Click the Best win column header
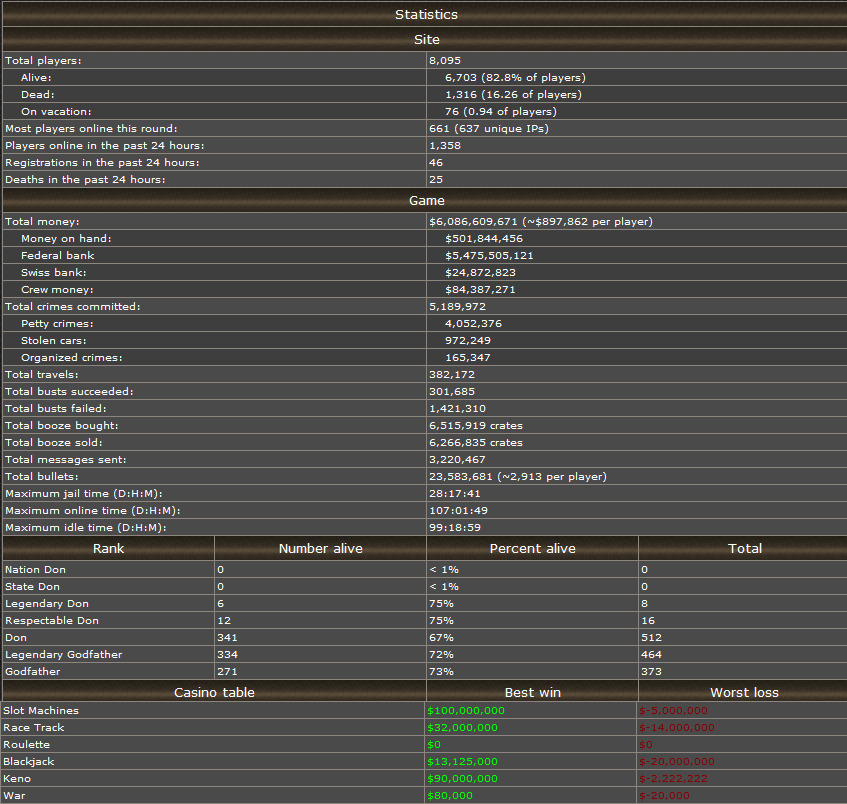847x804 pixels. [x=533, y=693]
